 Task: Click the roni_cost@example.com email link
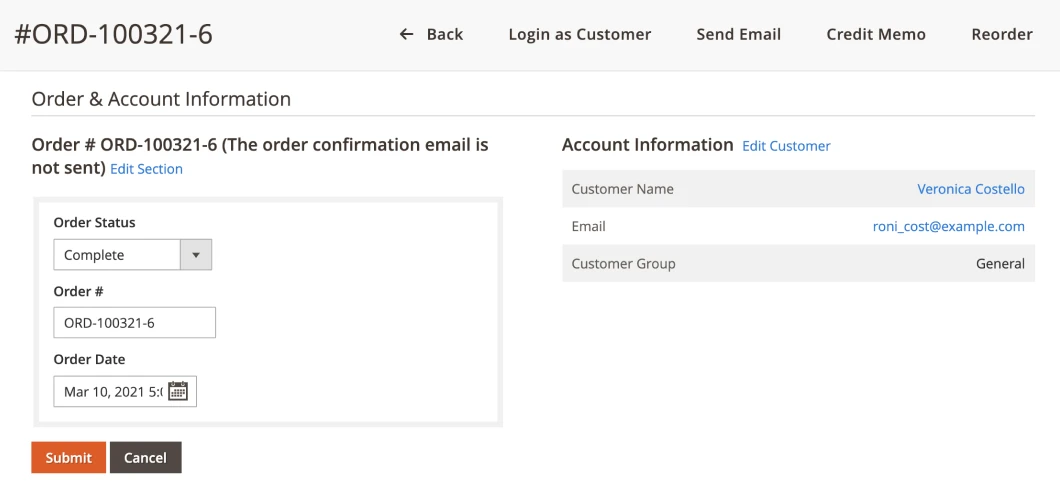(x=948, y=226)
